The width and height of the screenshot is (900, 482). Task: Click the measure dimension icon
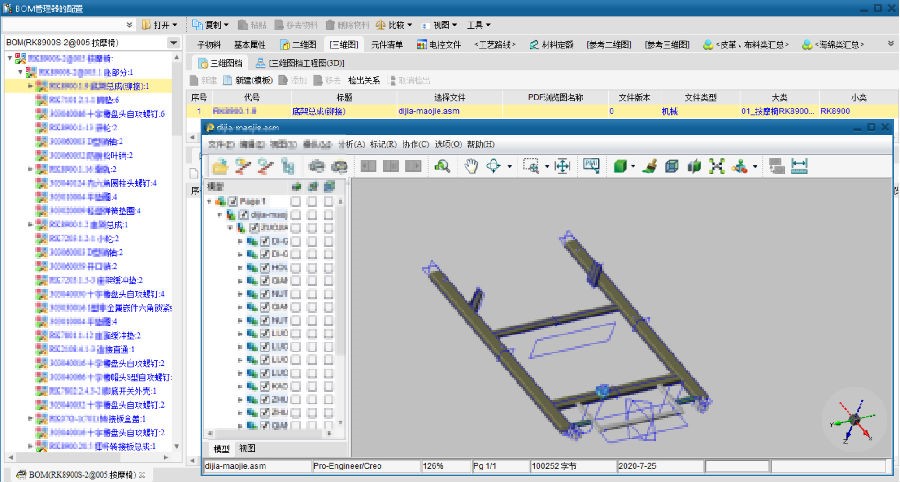tap(800, 167)
